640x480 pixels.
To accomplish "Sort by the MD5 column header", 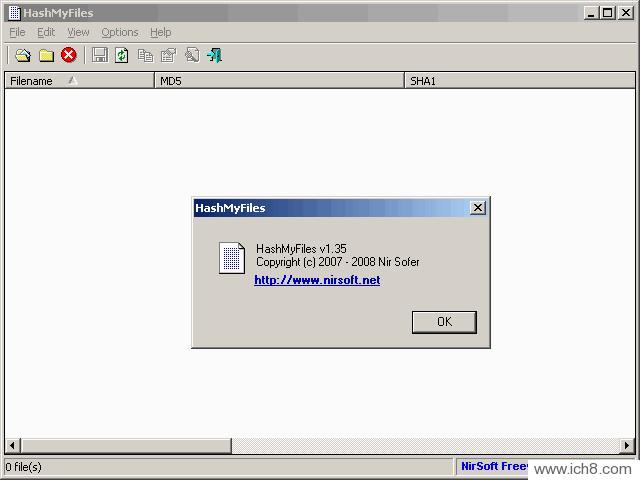I will tap(280, 81).
